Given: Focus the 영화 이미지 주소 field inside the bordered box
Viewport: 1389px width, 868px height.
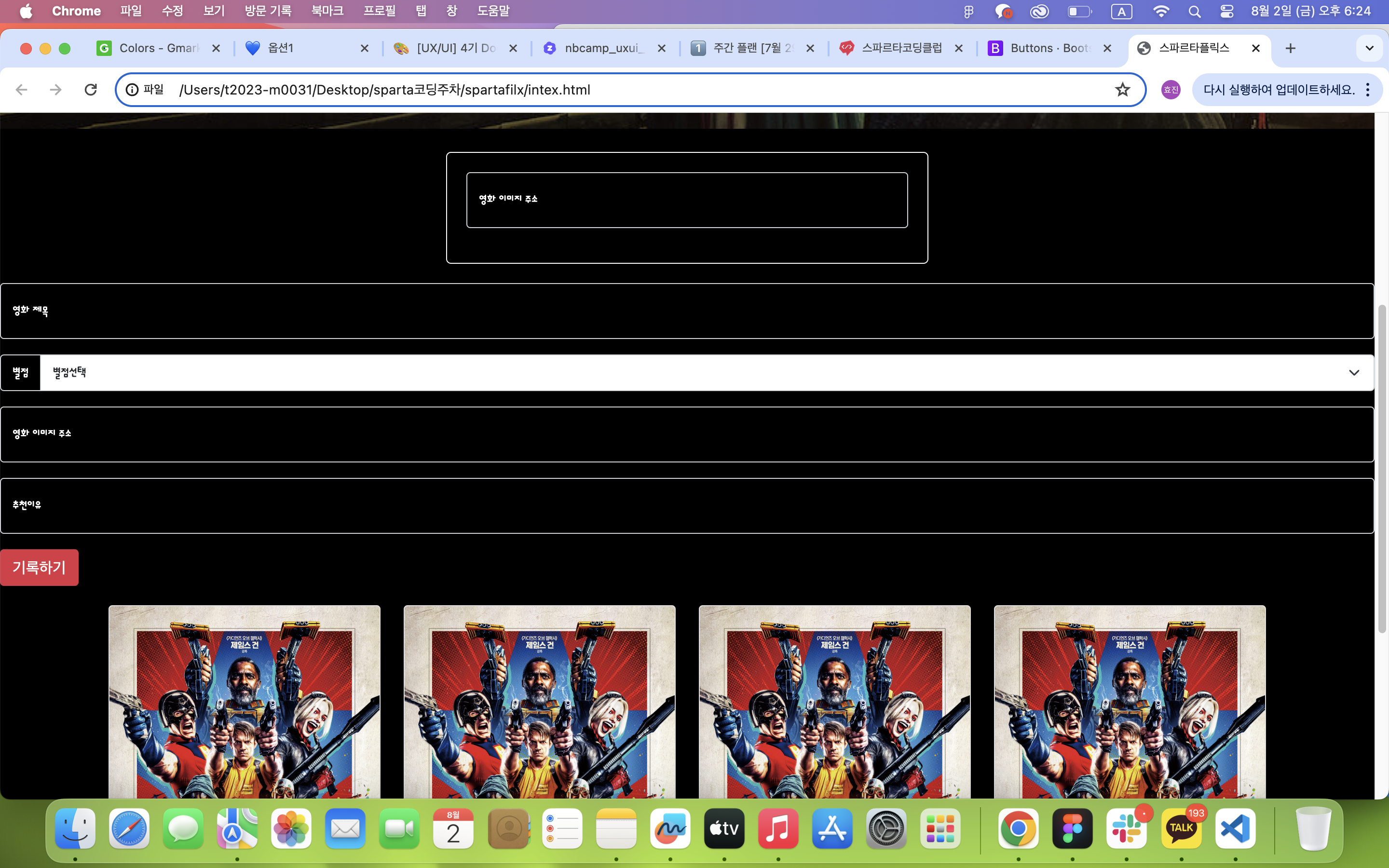Looking at the screenshot, I should tap(687, 200).
